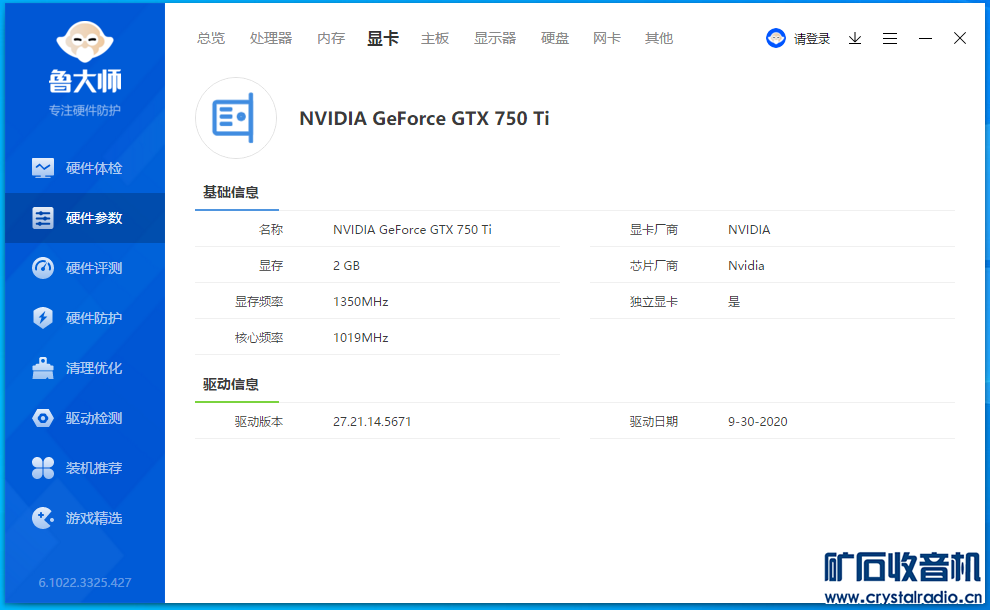Open the 清理优化 broom icon
This screenshot has height=610, width=990.
tap(43, 368)
